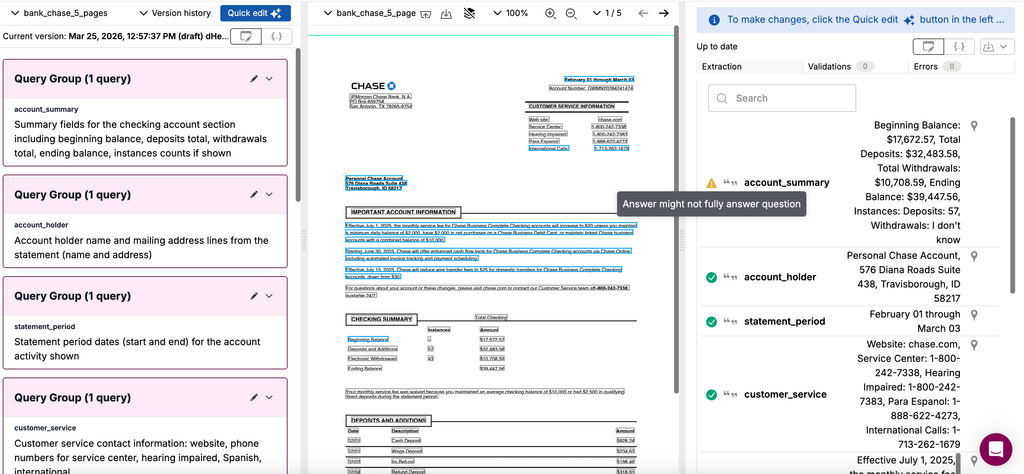Click the left panel vertical scrollbar

pos(298,124)
